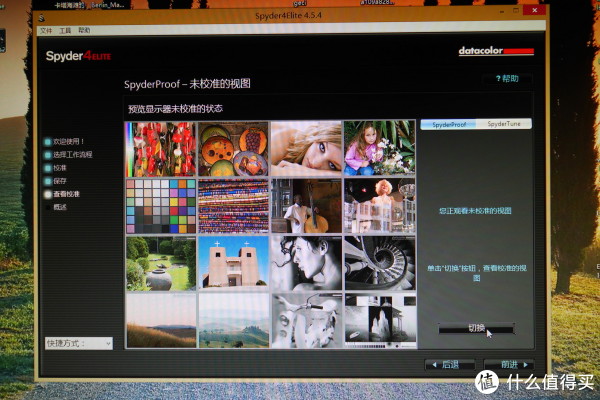Open the 快捷方式 dropdown

tap(79, 343)
